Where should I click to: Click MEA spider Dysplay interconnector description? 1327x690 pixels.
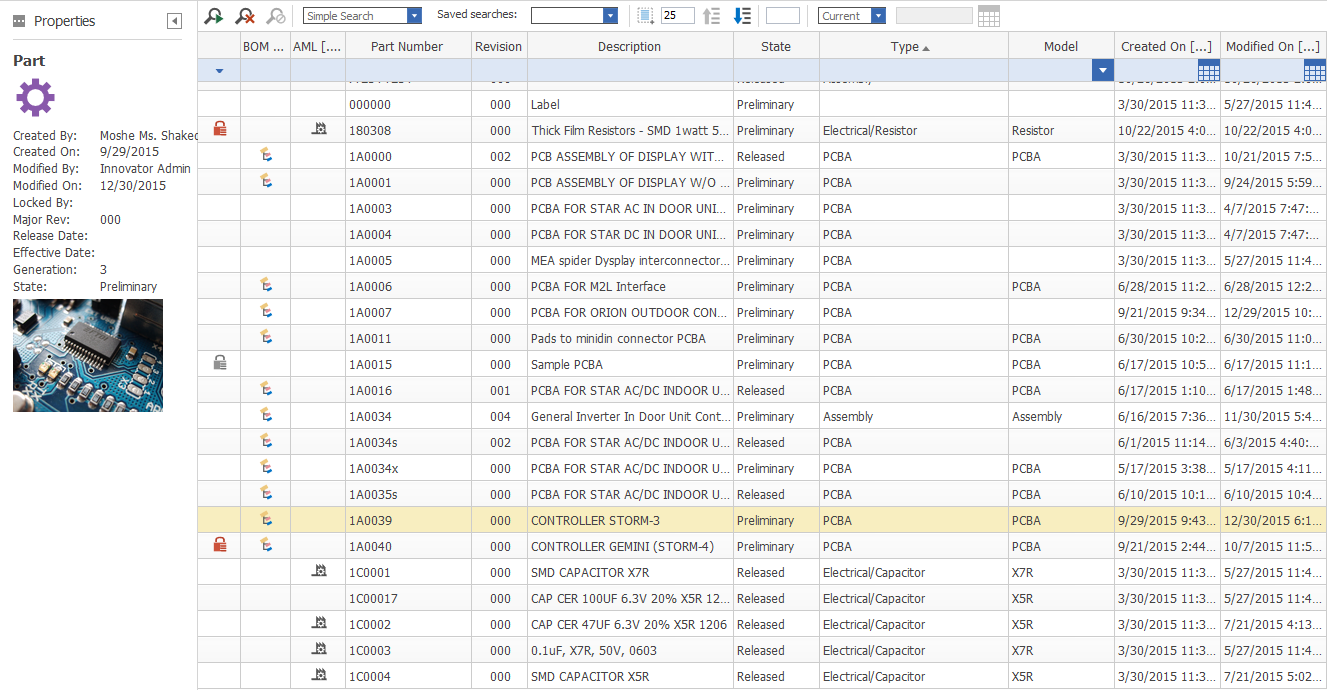tap(630, 261)
